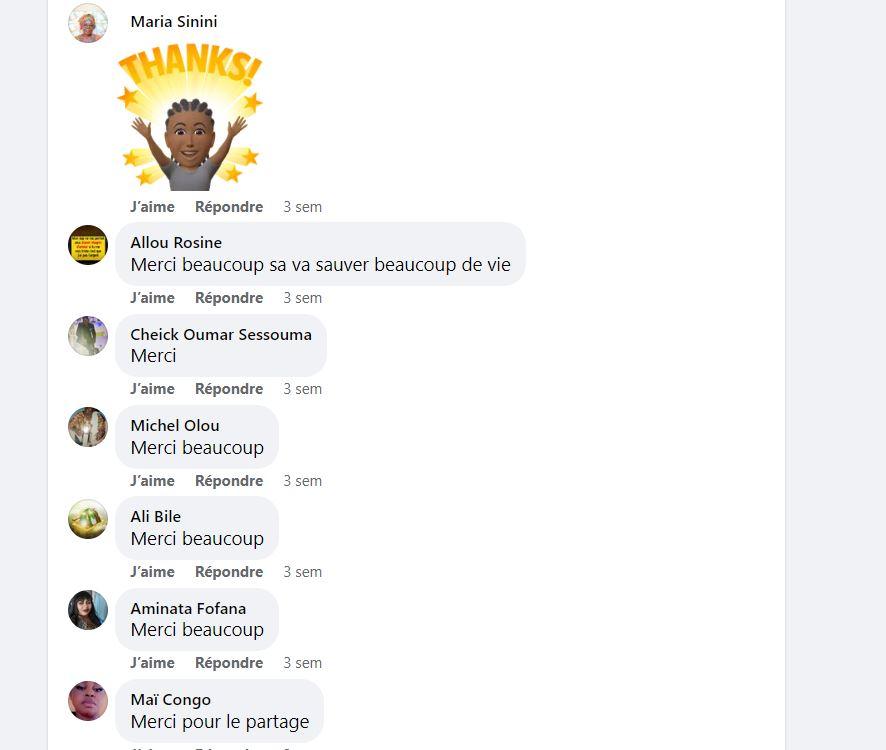Screen dimensions: 886x750
Task: Open Ali Bile's avatar image
Action: [88, 519]
